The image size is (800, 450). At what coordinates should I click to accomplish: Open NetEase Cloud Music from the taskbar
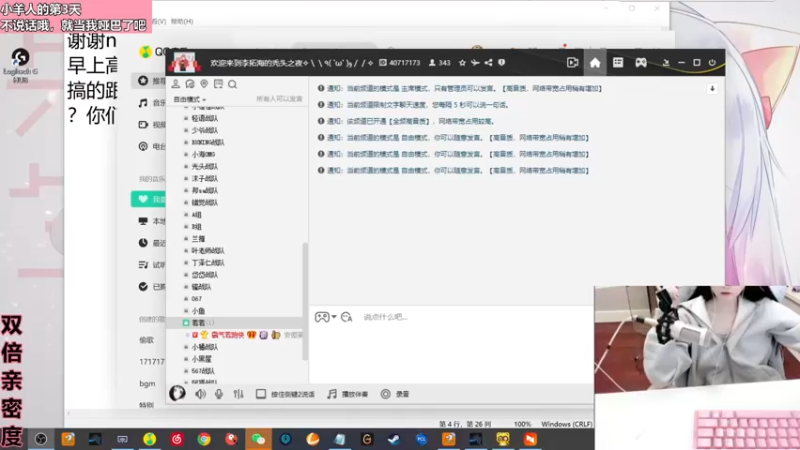click(x=177, y=439)
